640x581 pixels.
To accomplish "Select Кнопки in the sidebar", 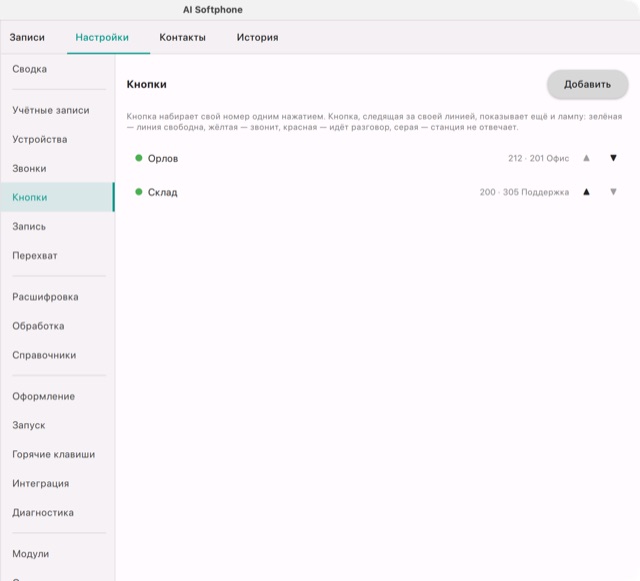I will coord(57,197).
